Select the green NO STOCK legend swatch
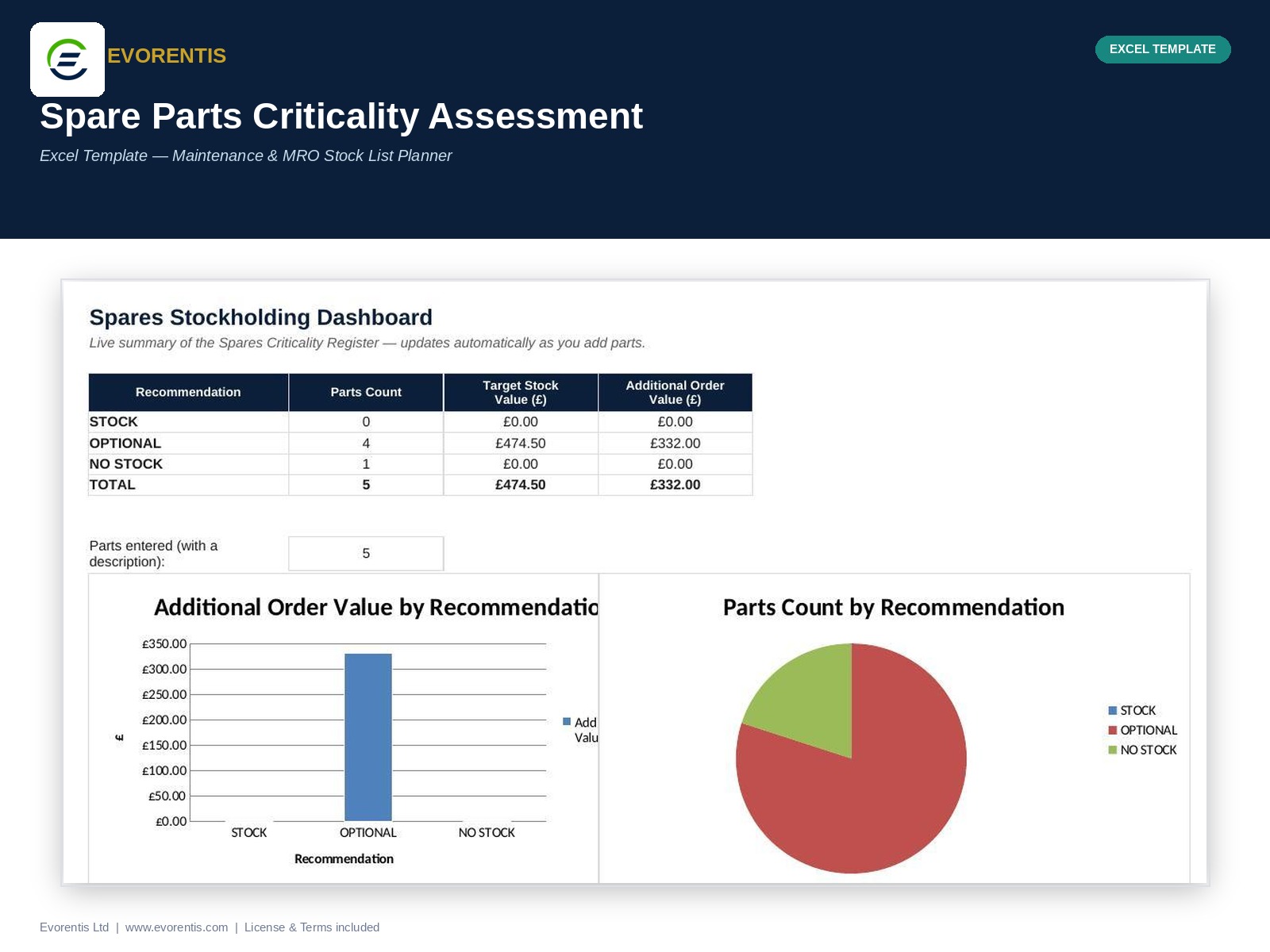Screen dimensions: 1270x952 click(1113, 750)
